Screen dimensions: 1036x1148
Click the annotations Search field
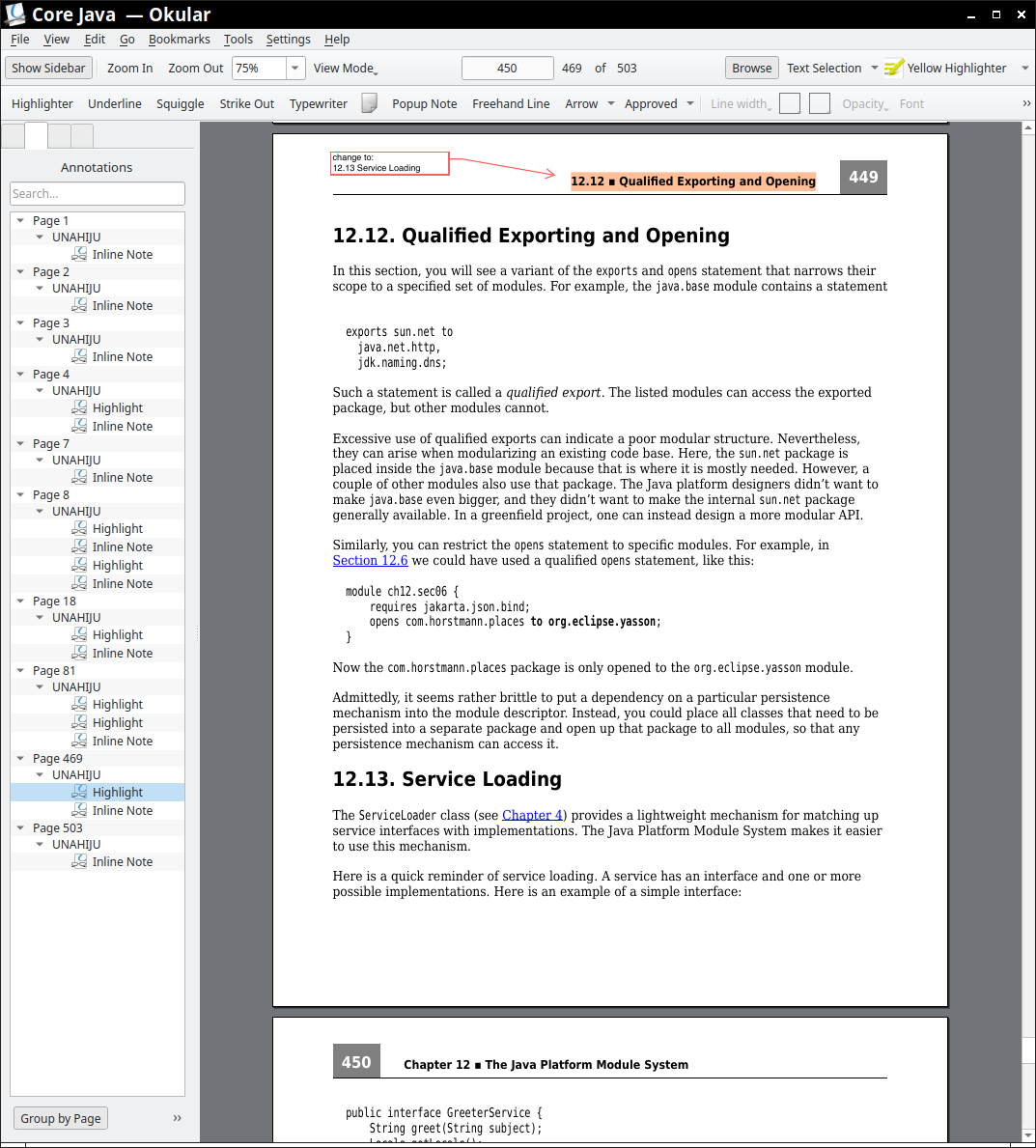(97, 194)
